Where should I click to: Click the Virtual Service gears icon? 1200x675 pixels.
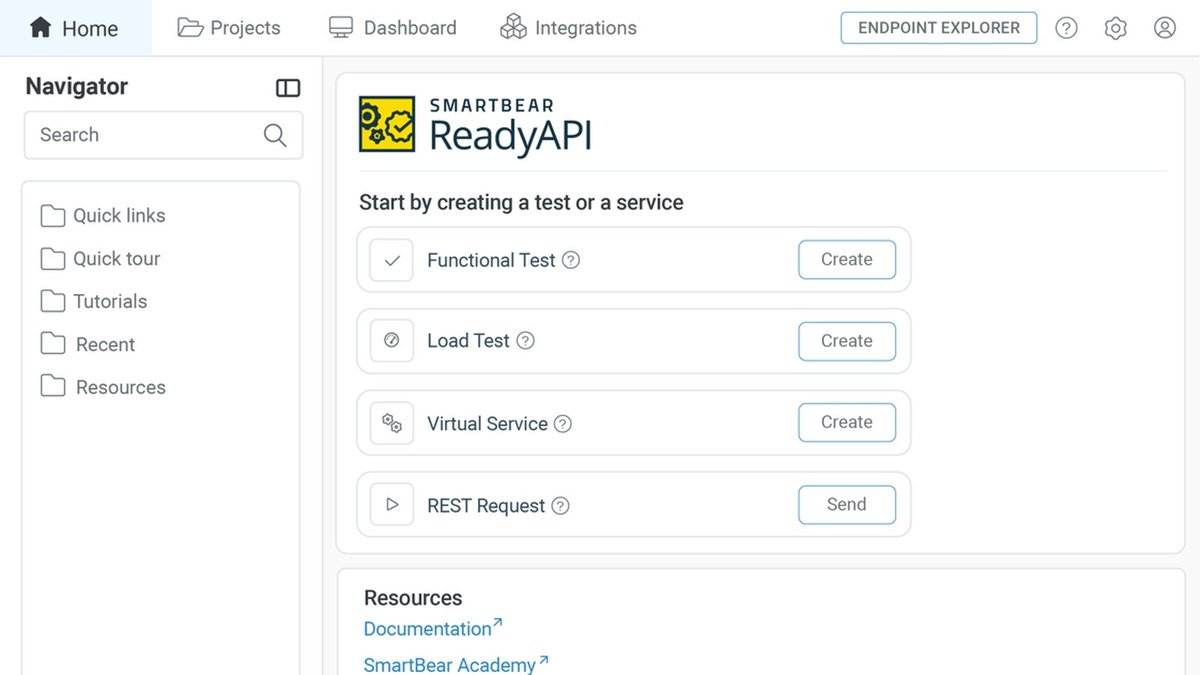click(392, 424)
